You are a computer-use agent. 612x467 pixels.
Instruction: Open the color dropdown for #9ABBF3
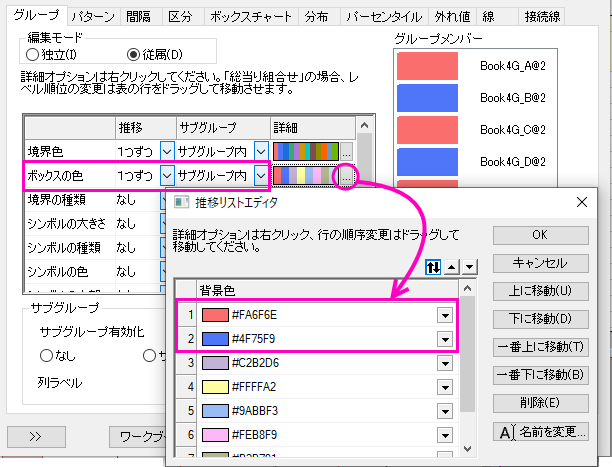[x=445, y=411]
